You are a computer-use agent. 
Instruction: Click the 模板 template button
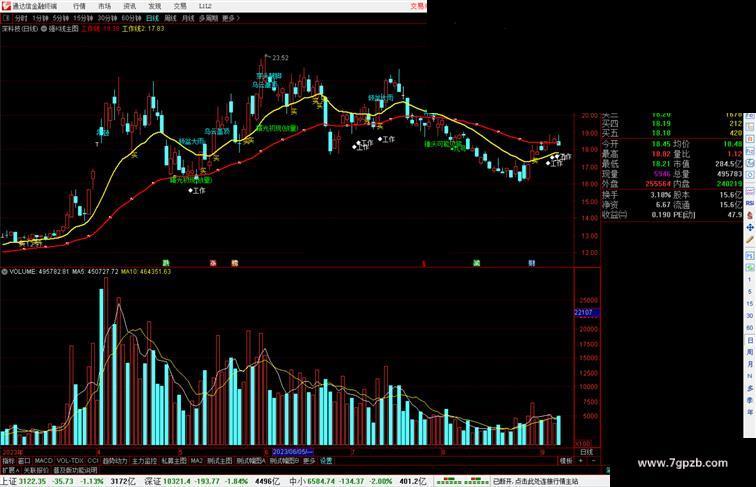pyautogui.click(x=566, y=461)
